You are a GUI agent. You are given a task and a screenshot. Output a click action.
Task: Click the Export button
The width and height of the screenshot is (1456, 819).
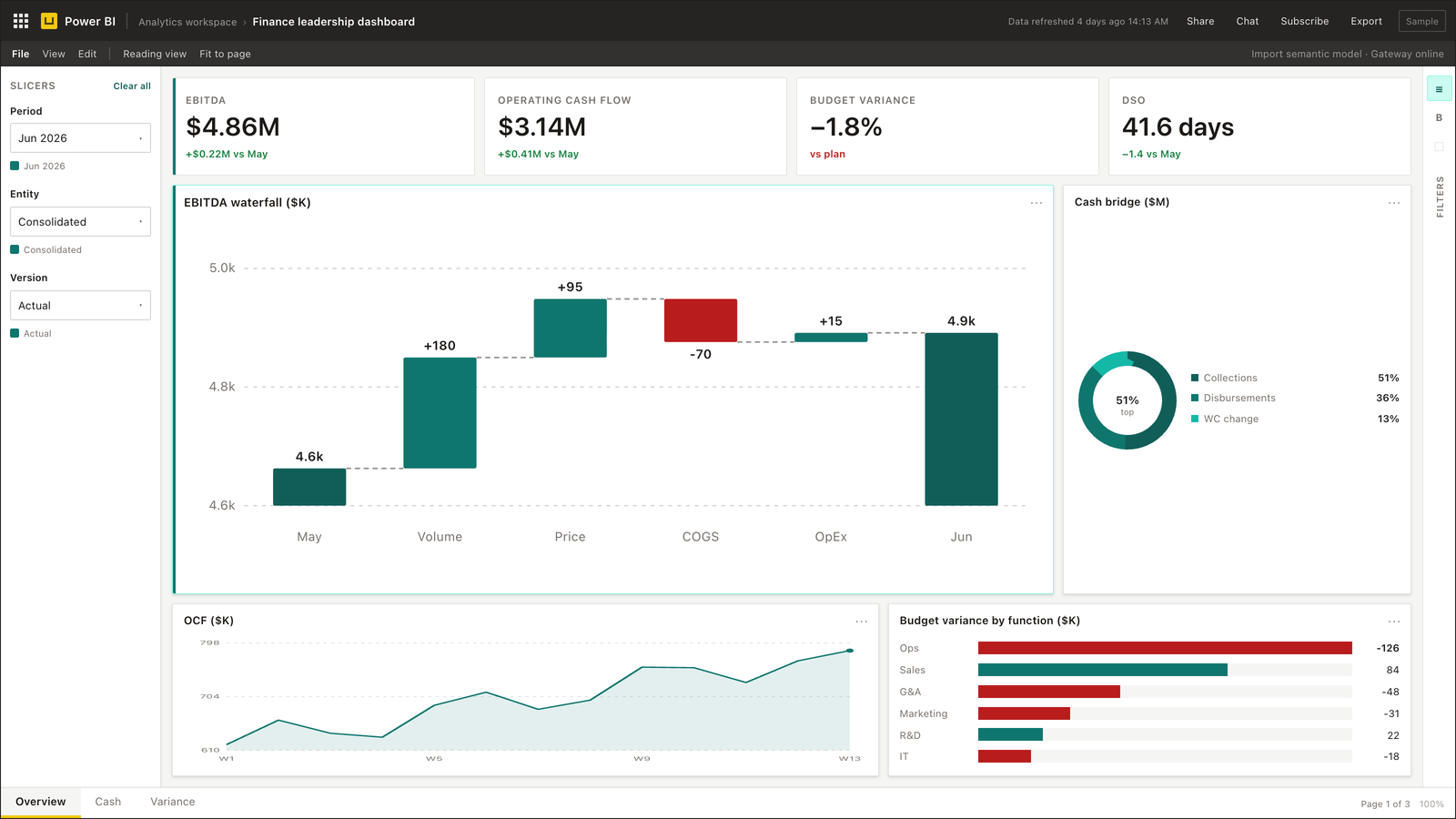coord(1366,21)
